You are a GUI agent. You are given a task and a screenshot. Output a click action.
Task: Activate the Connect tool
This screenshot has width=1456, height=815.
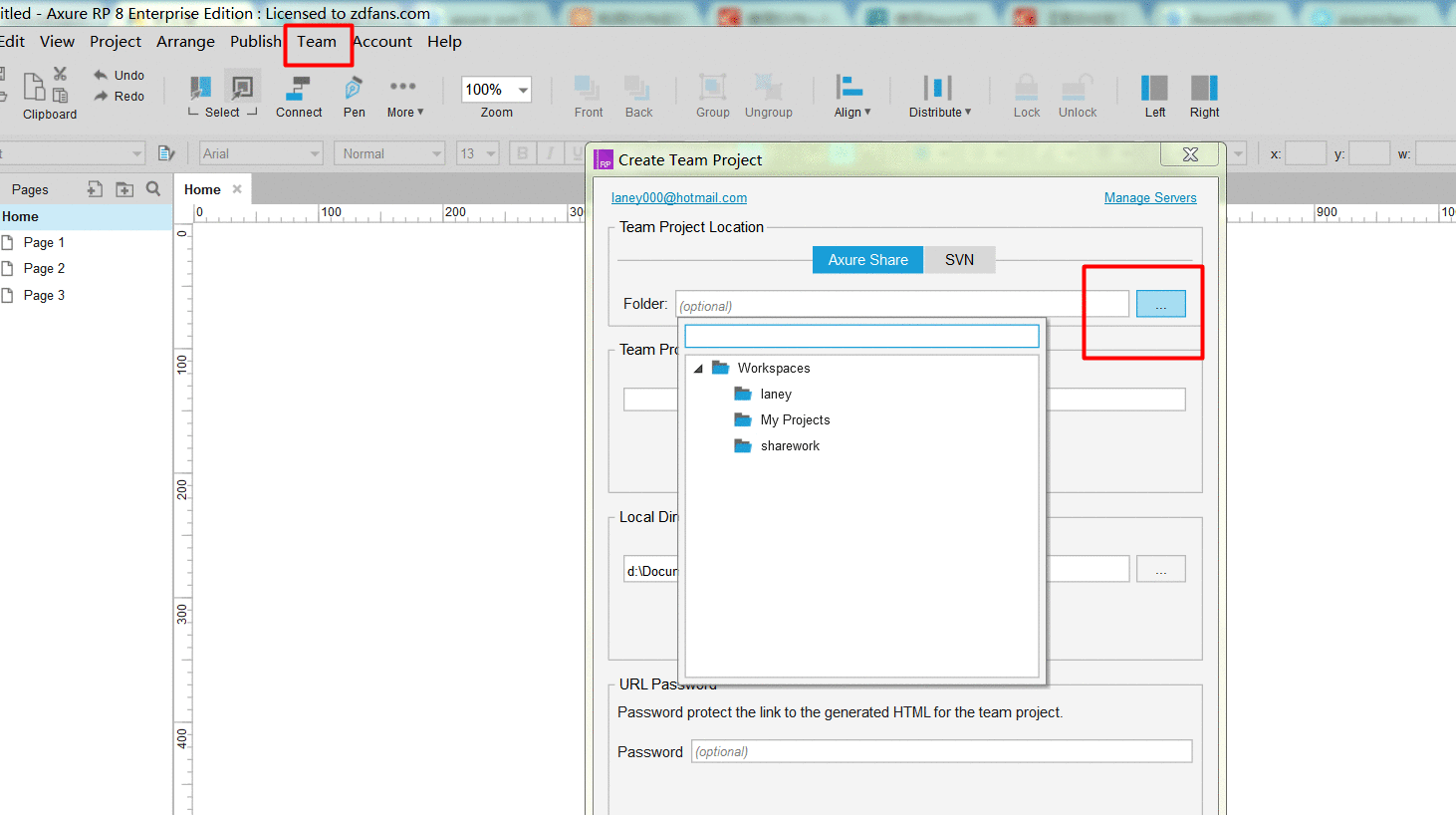pos(299,97)
